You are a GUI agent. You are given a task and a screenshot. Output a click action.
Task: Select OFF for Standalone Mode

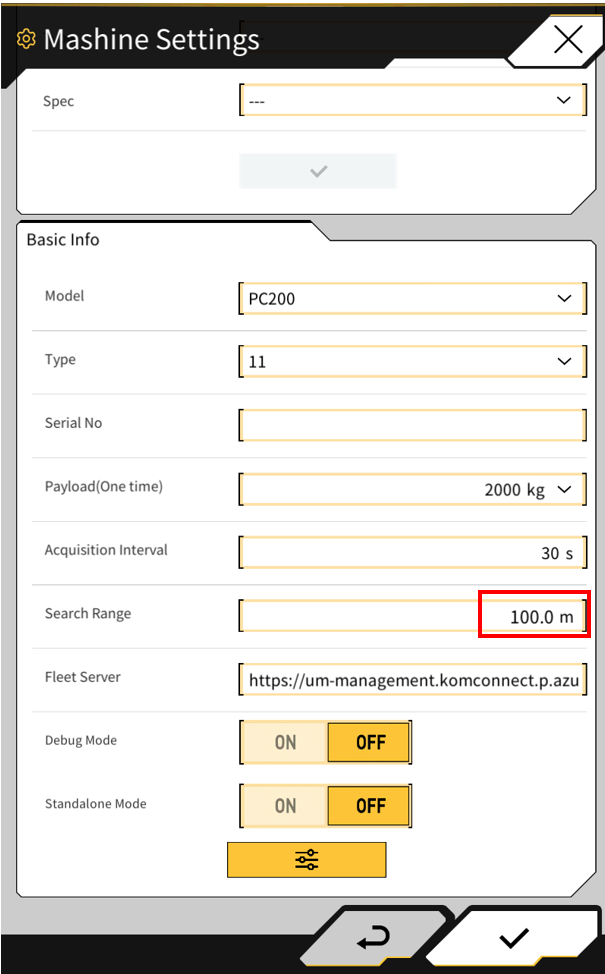[x=370, y=806]
